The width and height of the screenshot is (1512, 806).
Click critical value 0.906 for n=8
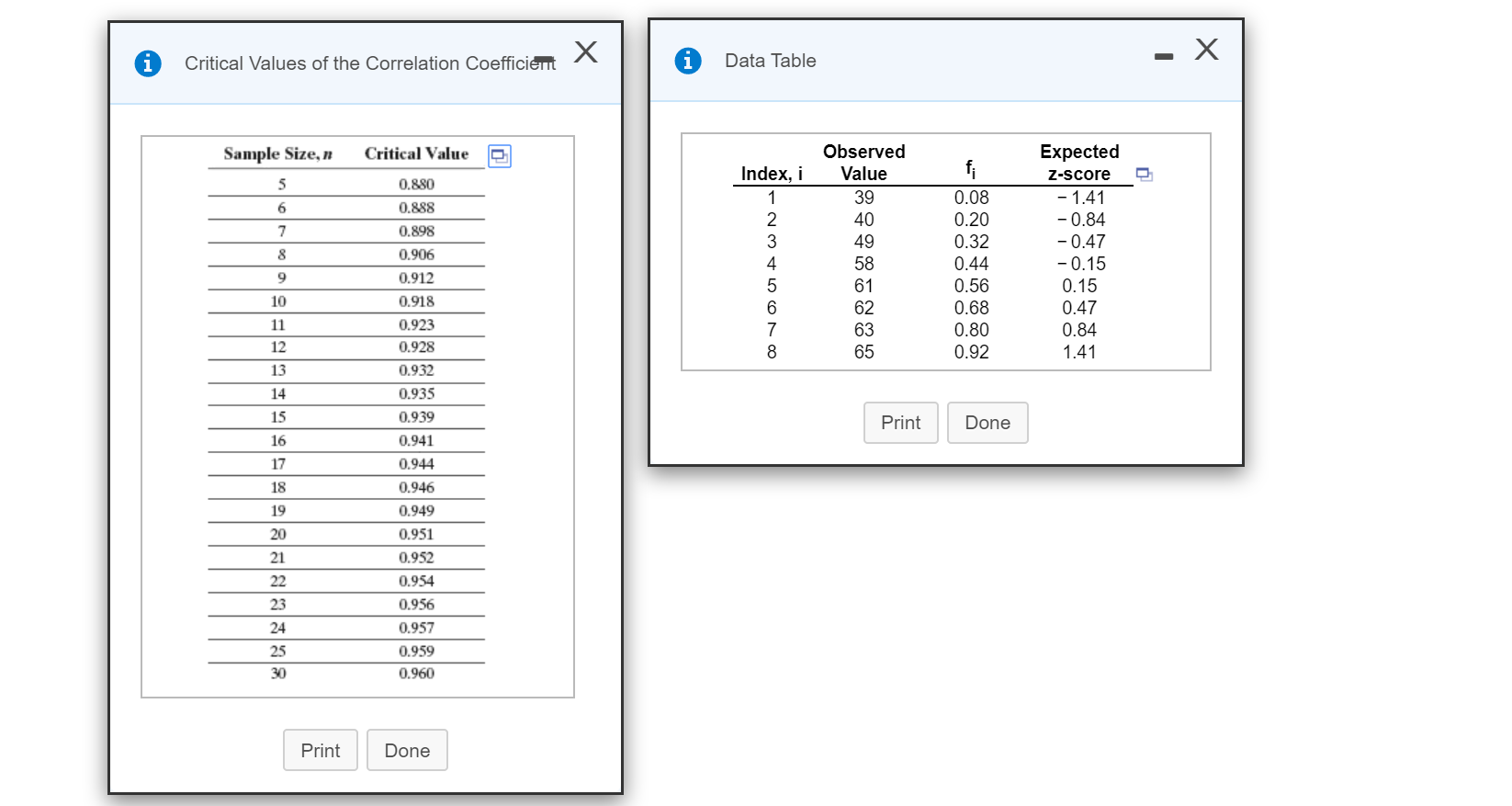pyautogui.click(x=416, y=255)
